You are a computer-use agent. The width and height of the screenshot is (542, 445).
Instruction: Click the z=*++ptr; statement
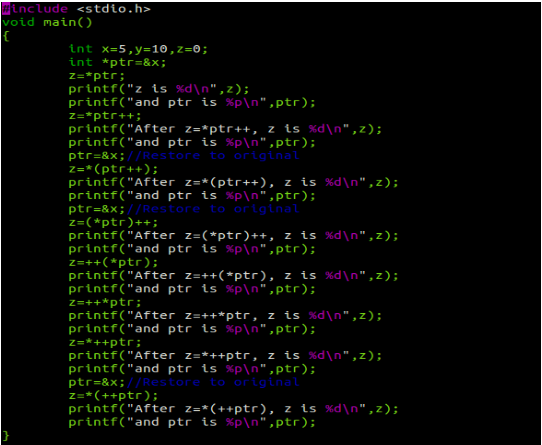click(105, 343)
